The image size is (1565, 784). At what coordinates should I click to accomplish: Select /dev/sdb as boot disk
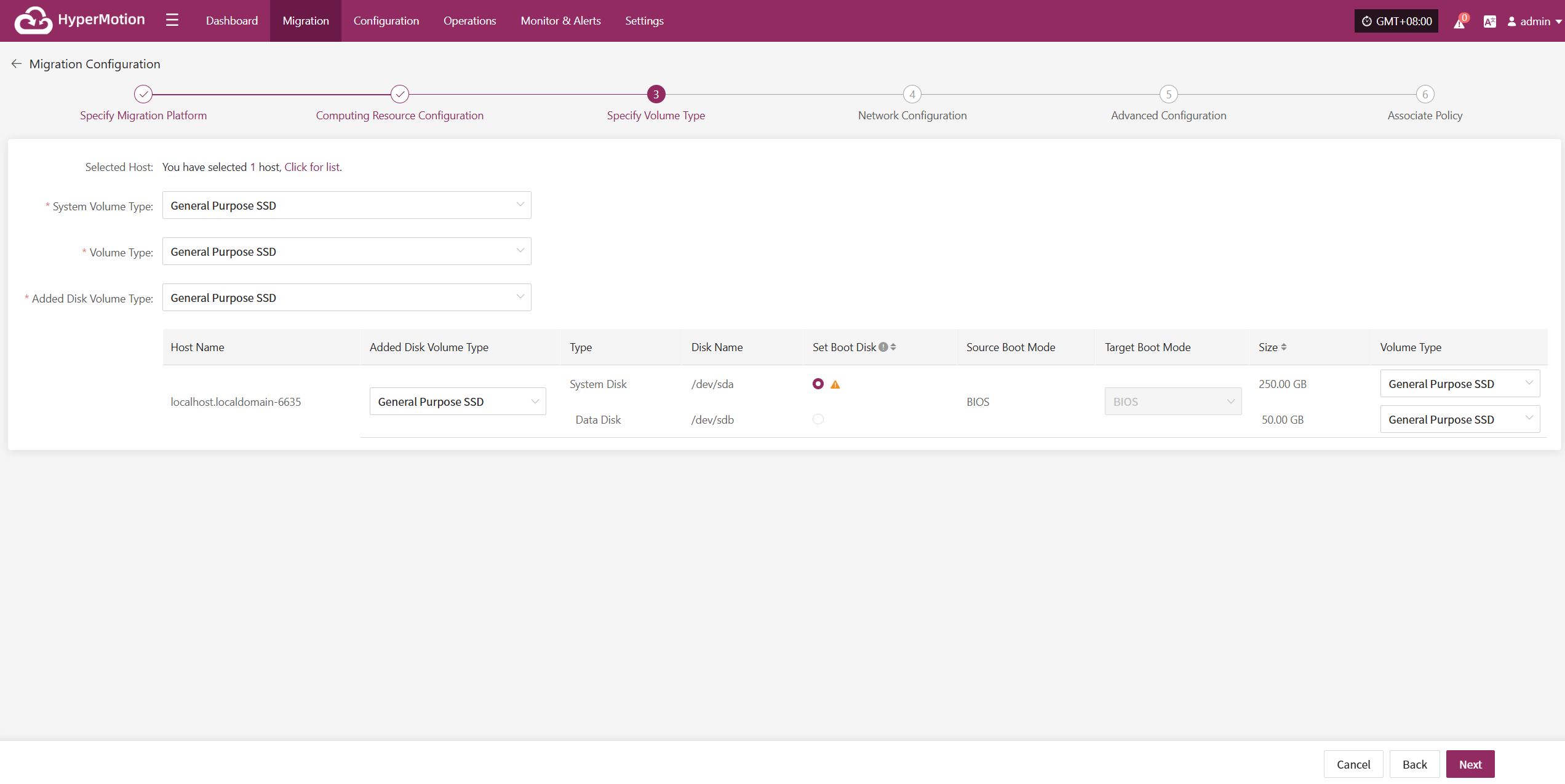(x=818, y=419)
